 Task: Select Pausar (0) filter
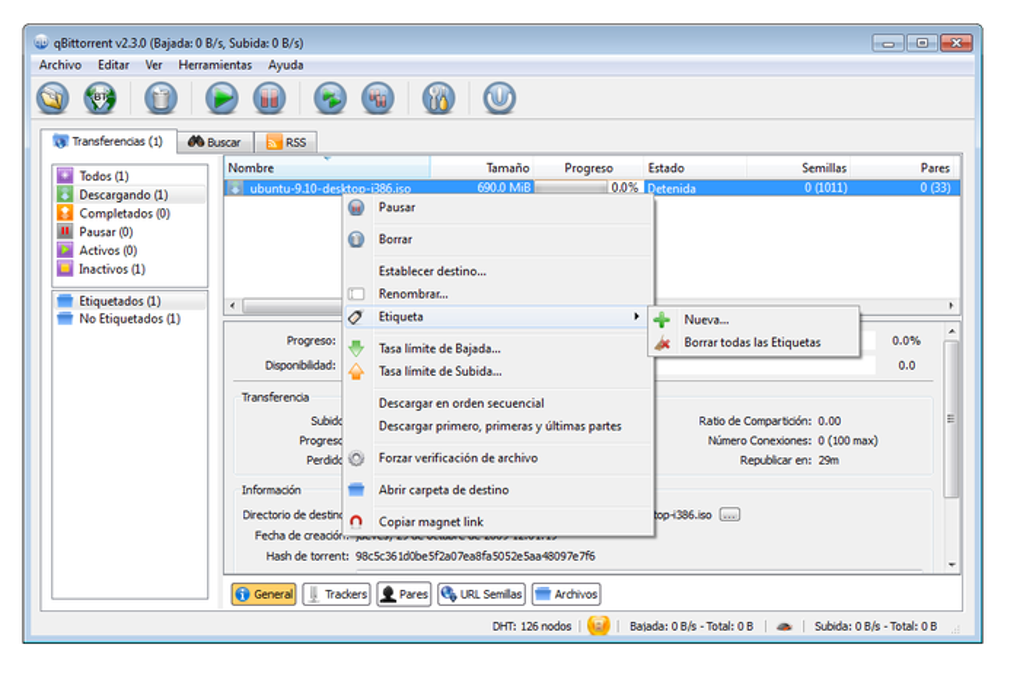130,232
